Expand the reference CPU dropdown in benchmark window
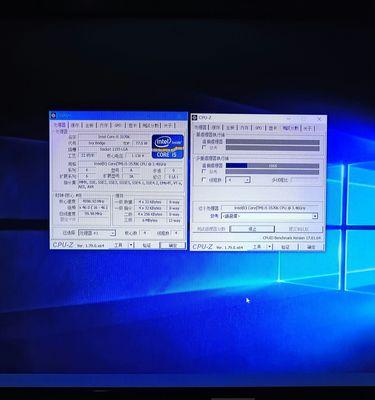Viewport: 375px width, 400px height. (x=269, y=216)
